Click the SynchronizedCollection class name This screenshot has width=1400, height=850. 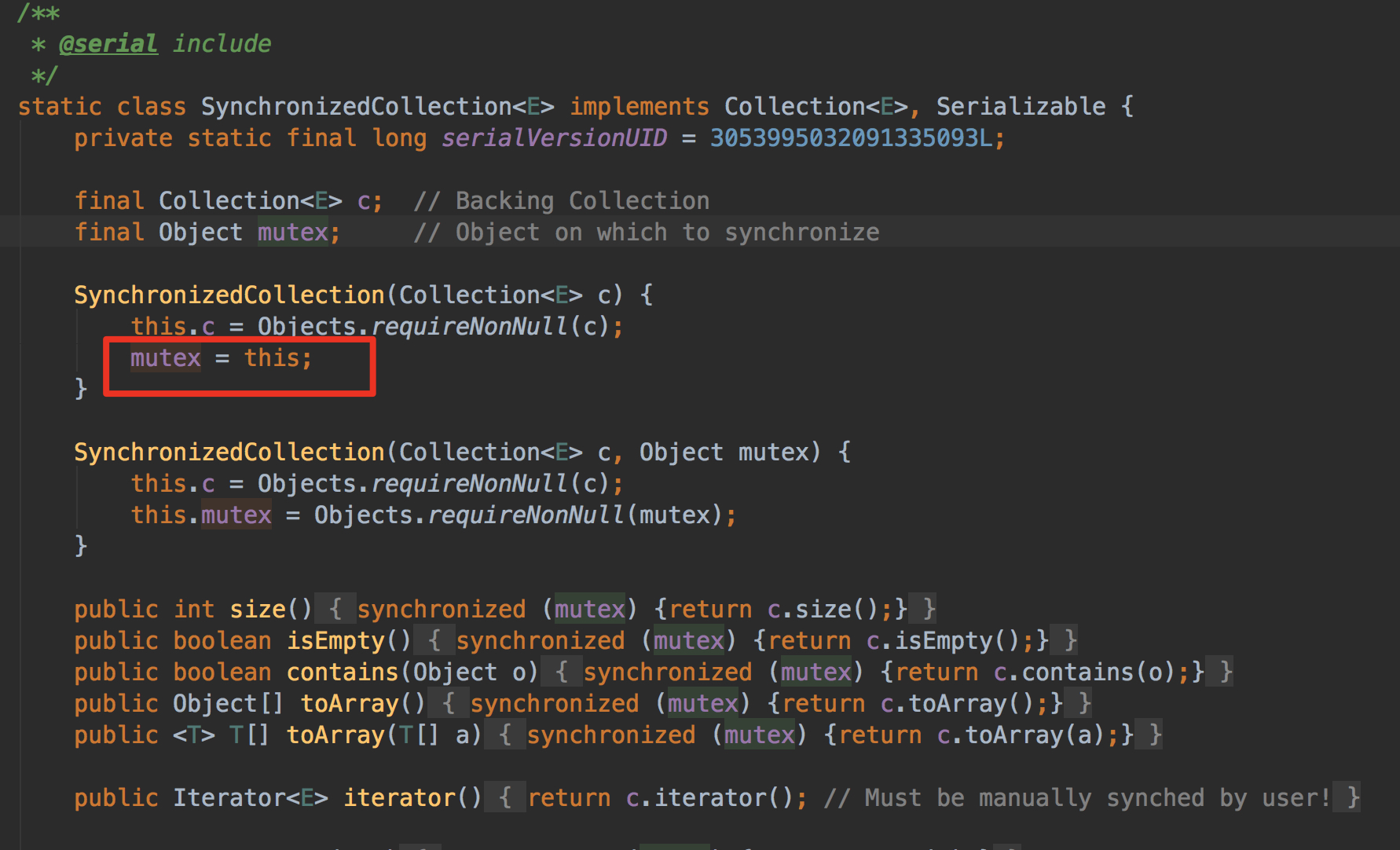(x=357, y=105)
